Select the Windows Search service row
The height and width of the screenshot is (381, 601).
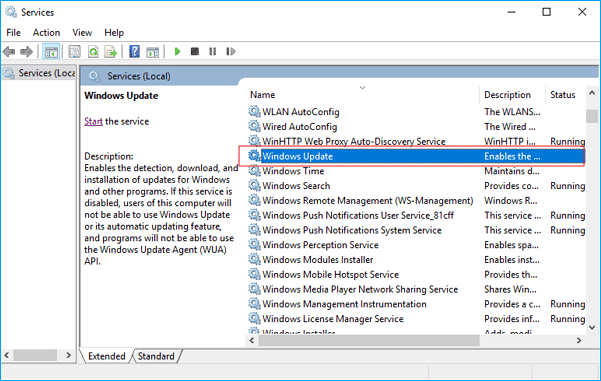pos(416,186)
